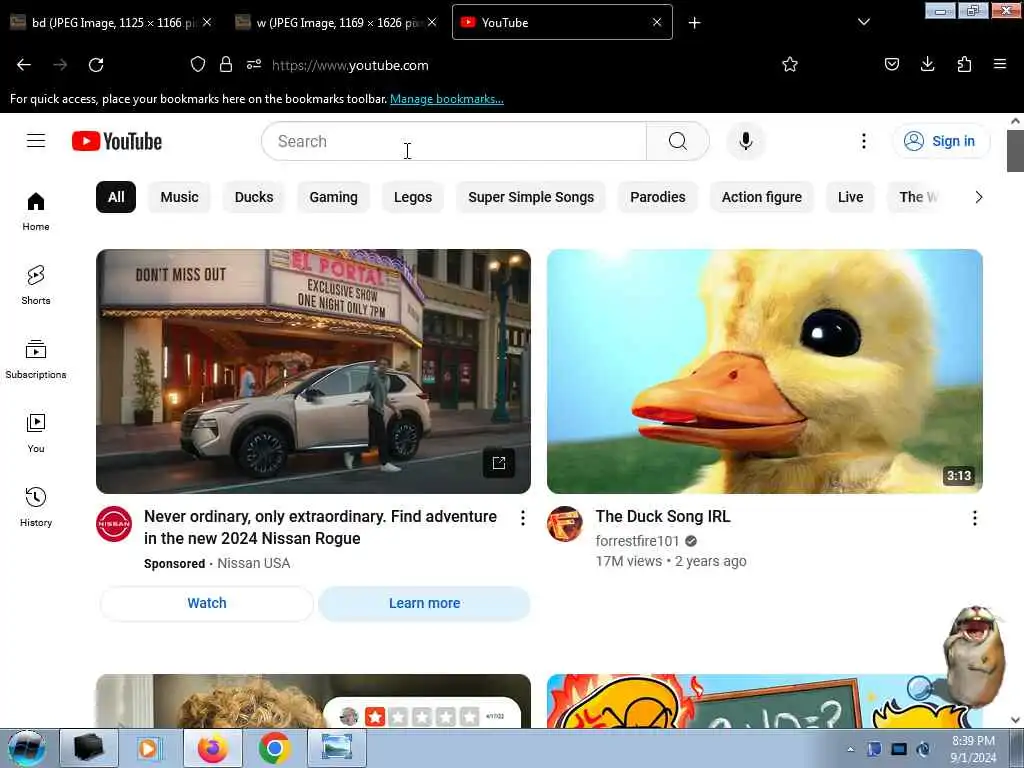Viewport: 1024px width, 768px height.
Task: Open Shorts in the sidebar
Action: point(36,285)
